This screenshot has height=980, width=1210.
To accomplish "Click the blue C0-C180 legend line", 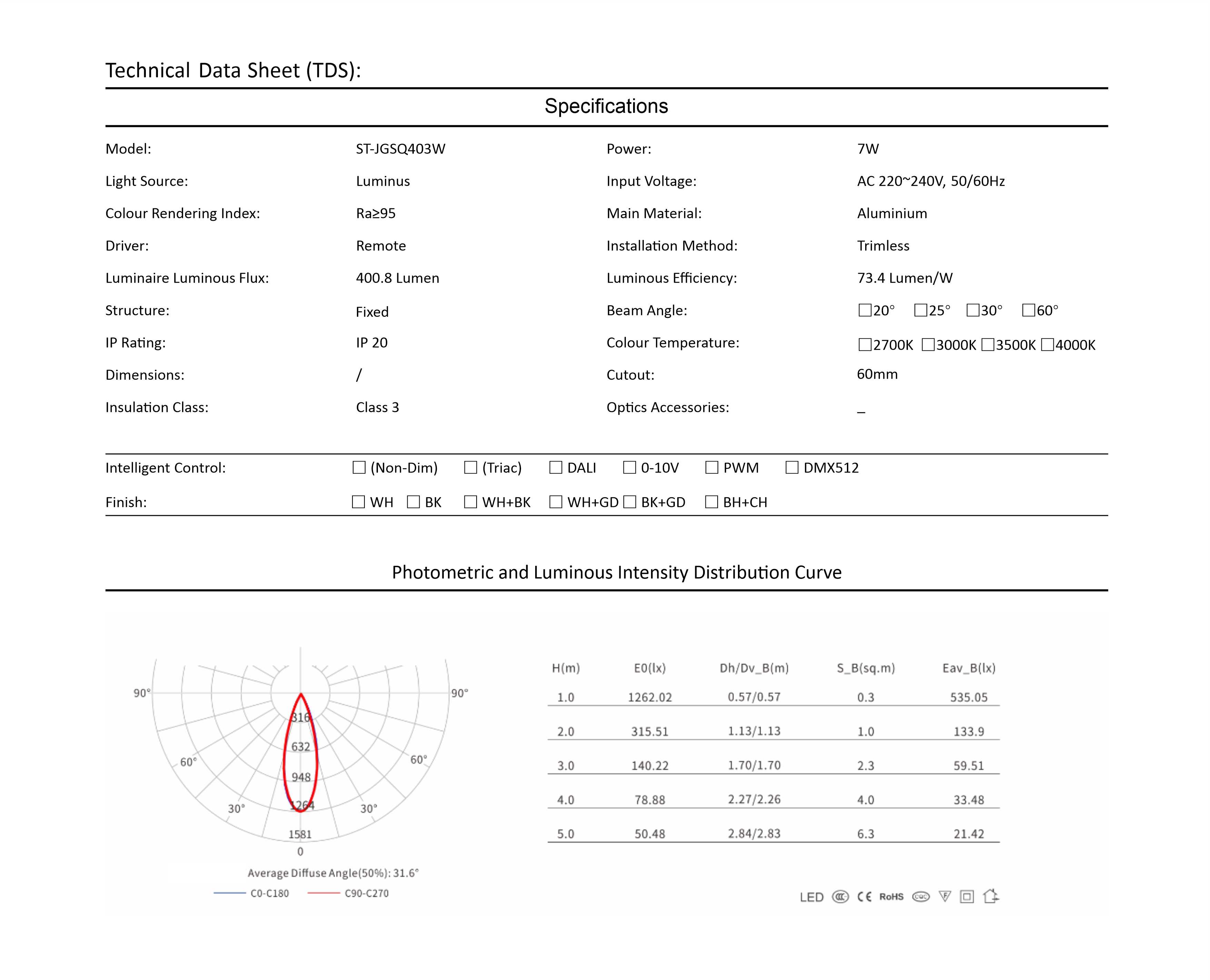I will [x=230, y=893].
